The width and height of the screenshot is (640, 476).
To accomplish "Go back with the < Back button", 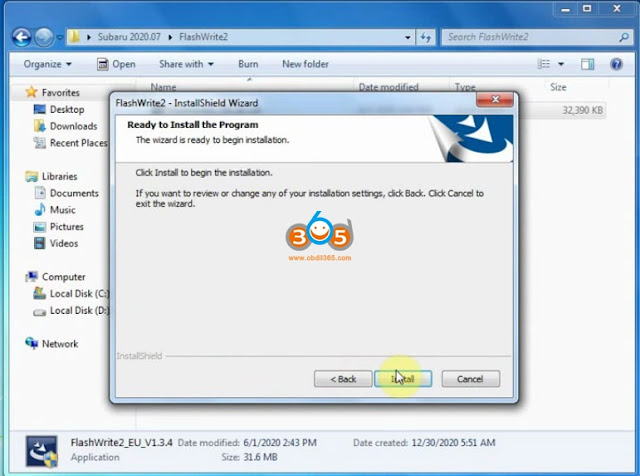I will [x=343, y=379].
